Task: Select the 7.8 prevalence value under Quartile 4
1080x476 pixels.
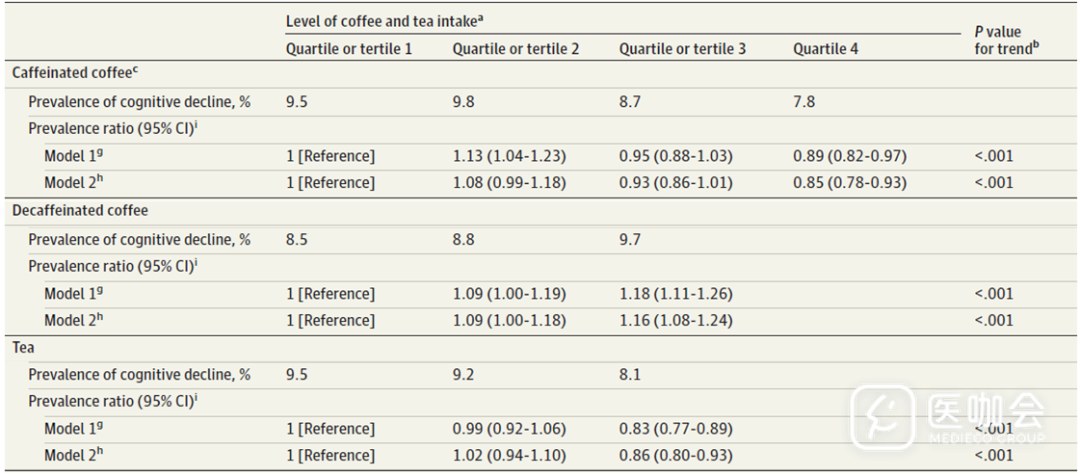Action: (x=805, y=102)
